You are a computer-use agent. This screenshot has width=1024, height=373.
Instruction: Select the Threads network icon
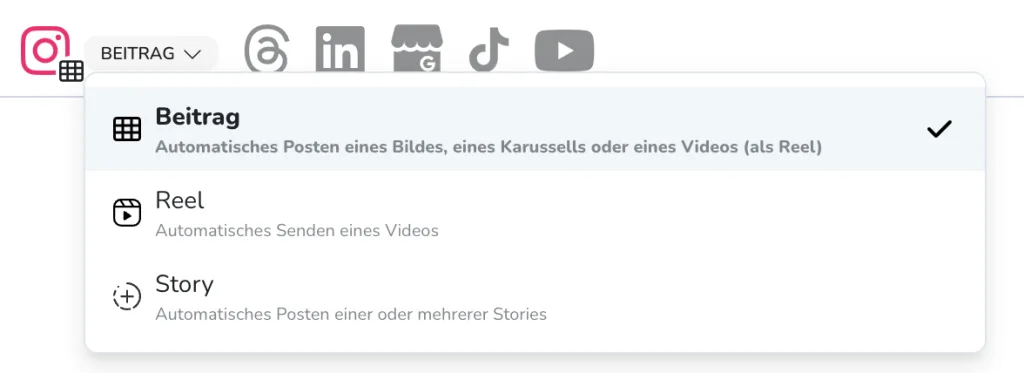click(x=266, y=49)
